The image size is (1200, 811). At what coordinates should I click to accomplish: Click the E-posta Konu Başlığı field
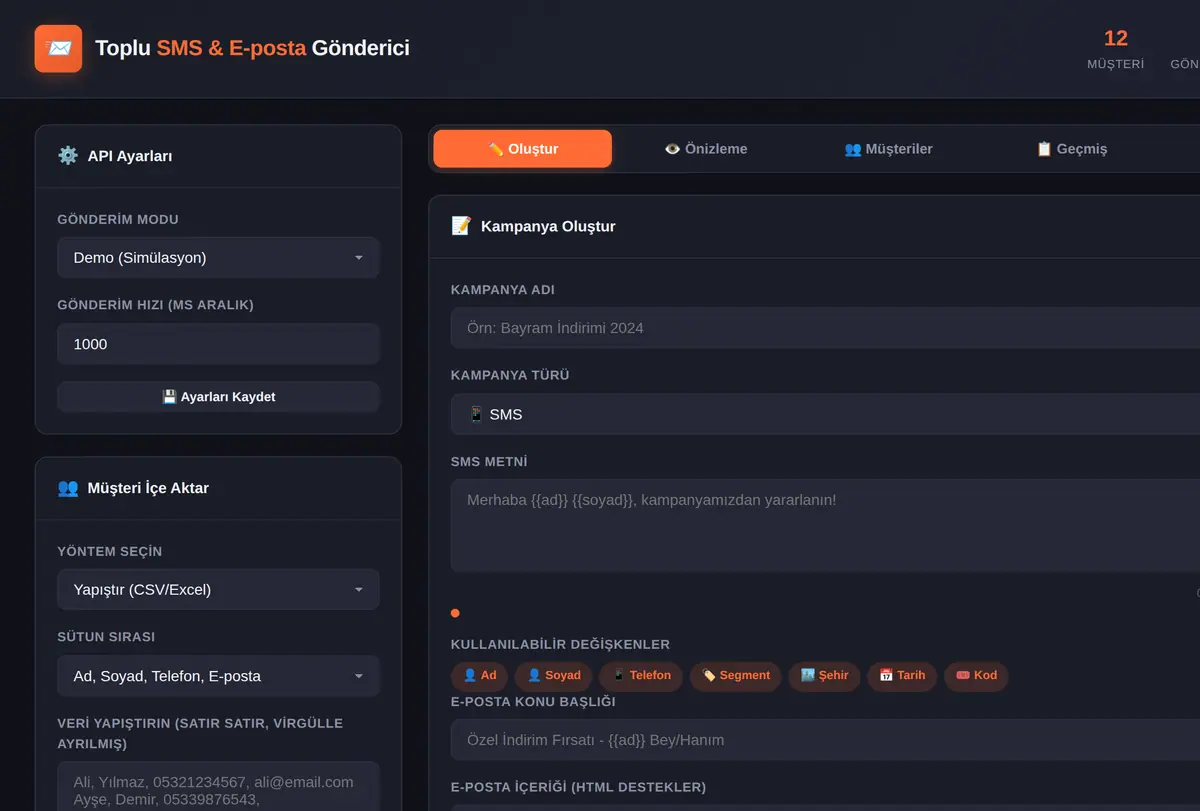click(x=825, y=740)
